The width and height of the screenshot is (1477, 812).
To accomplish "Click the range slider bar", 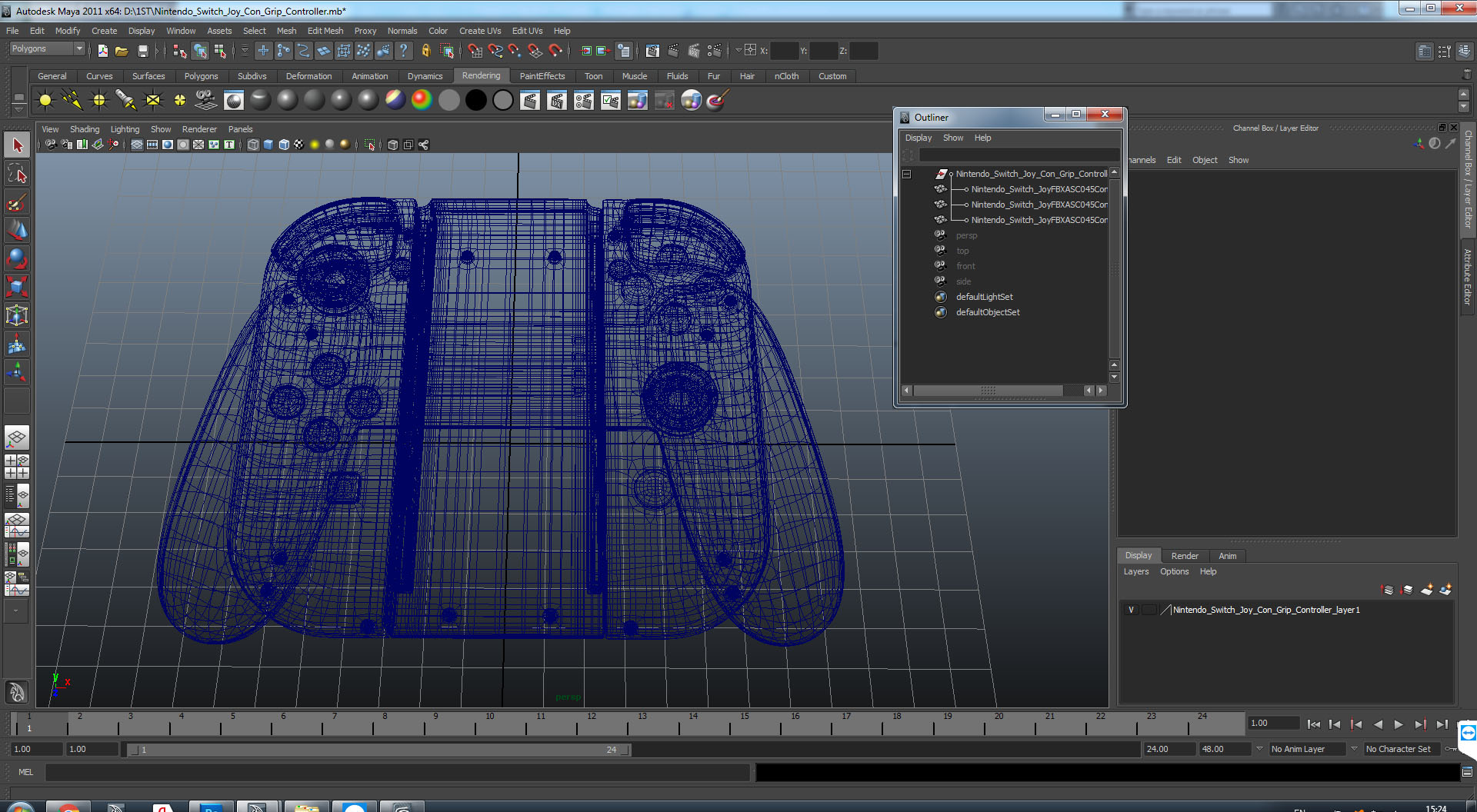I will pyautogui.click(x=378, y=750).
